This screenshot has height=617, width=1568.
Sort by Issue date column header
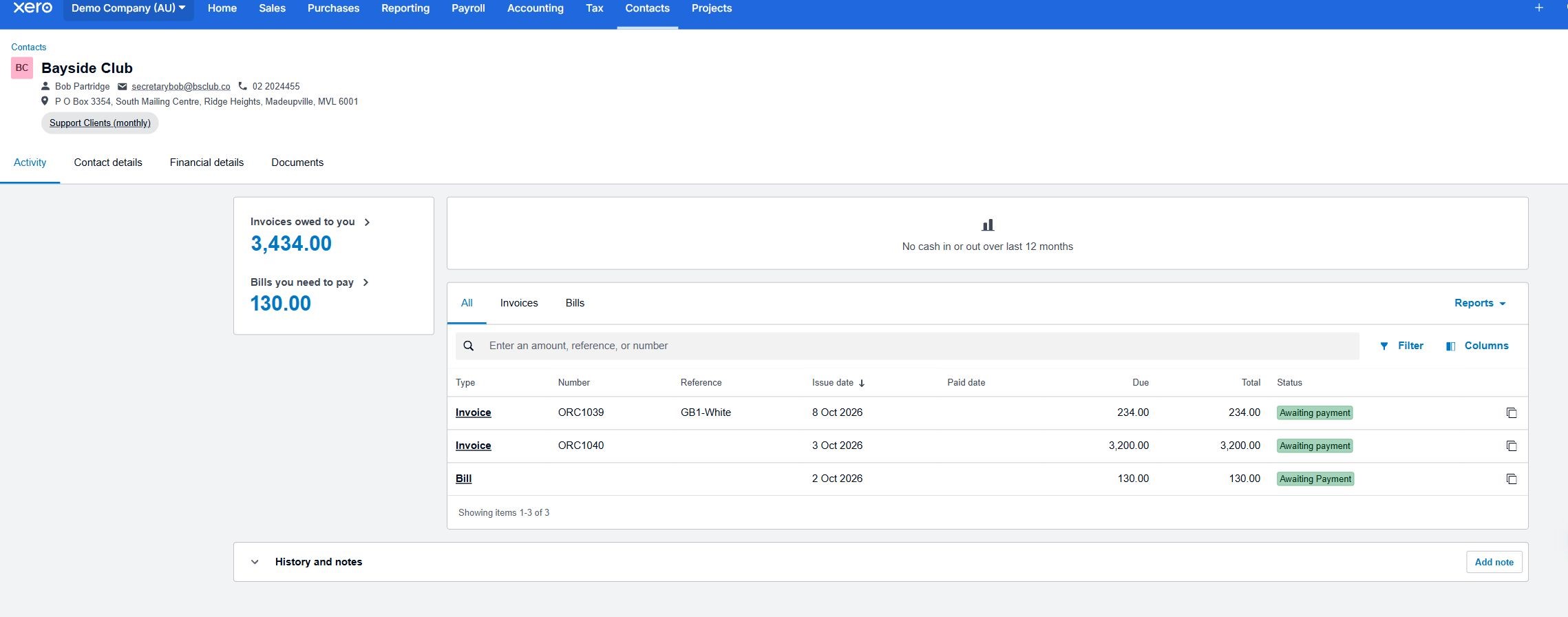(838, 383)
